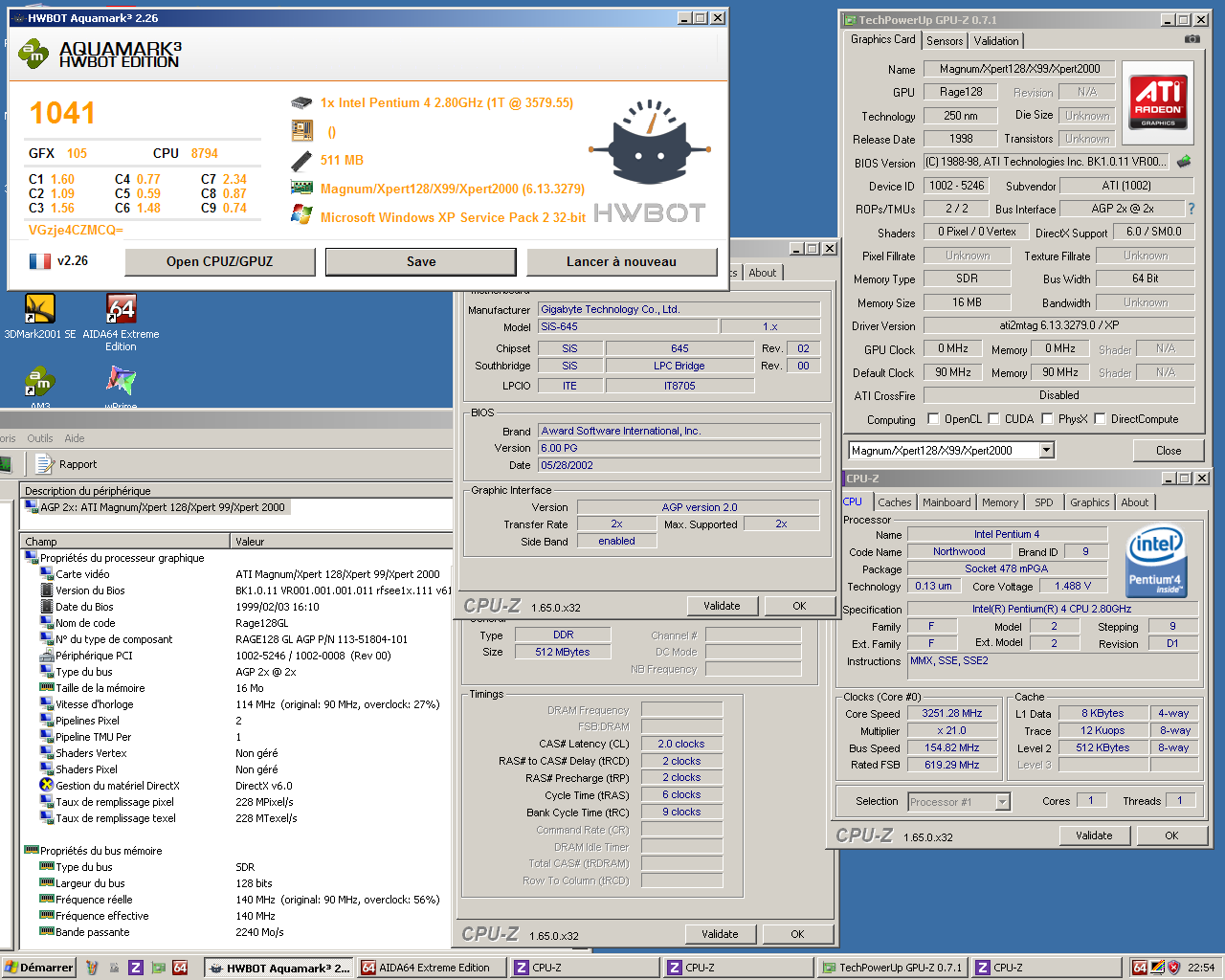Click the Champ column header in AIDA64
The image size is (1225, 980).
124,542
